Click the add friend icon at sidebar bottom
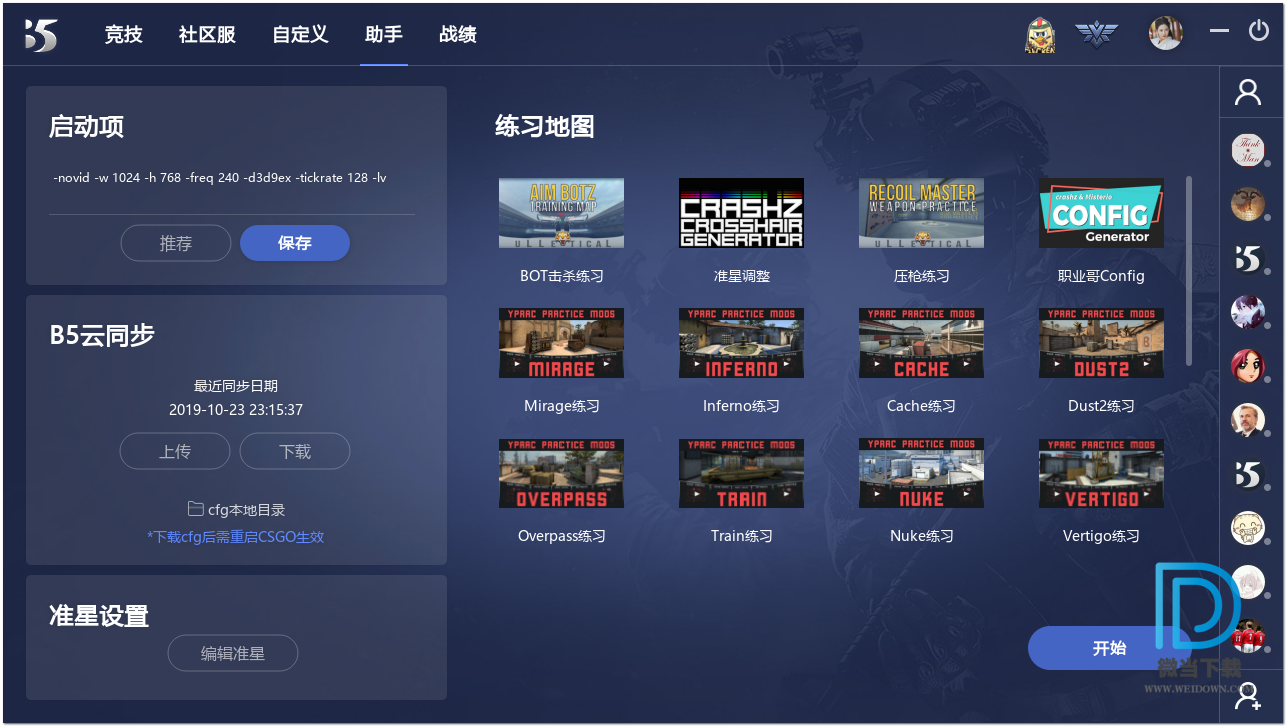The height and width of the screenshot is (727, 1287). point(1248,694)
